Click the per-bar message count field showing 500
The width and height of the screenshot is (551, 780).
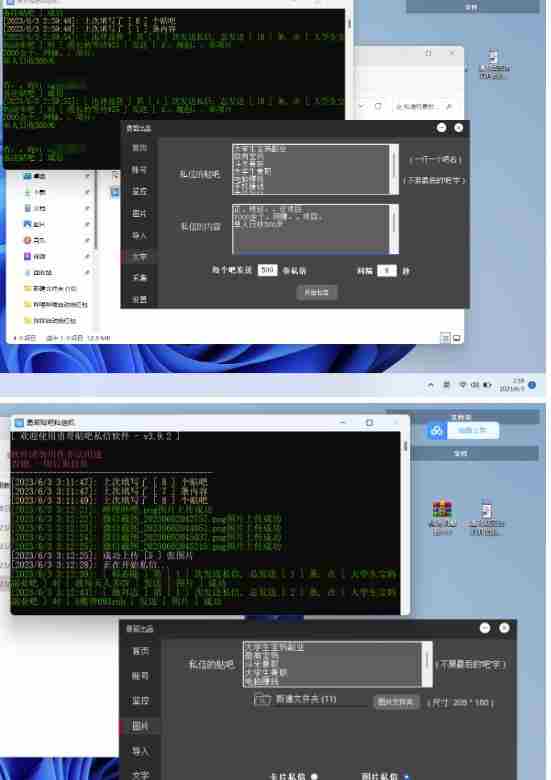coord(267,270)
